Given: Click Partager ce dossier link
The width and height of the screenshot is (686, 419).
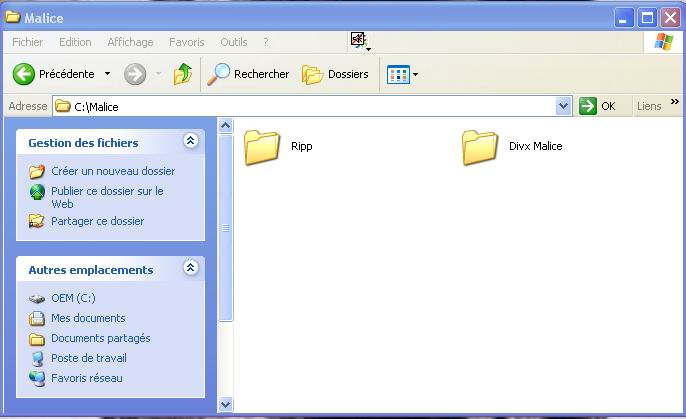Looking at the screenshot, I should tap(98, 221).
